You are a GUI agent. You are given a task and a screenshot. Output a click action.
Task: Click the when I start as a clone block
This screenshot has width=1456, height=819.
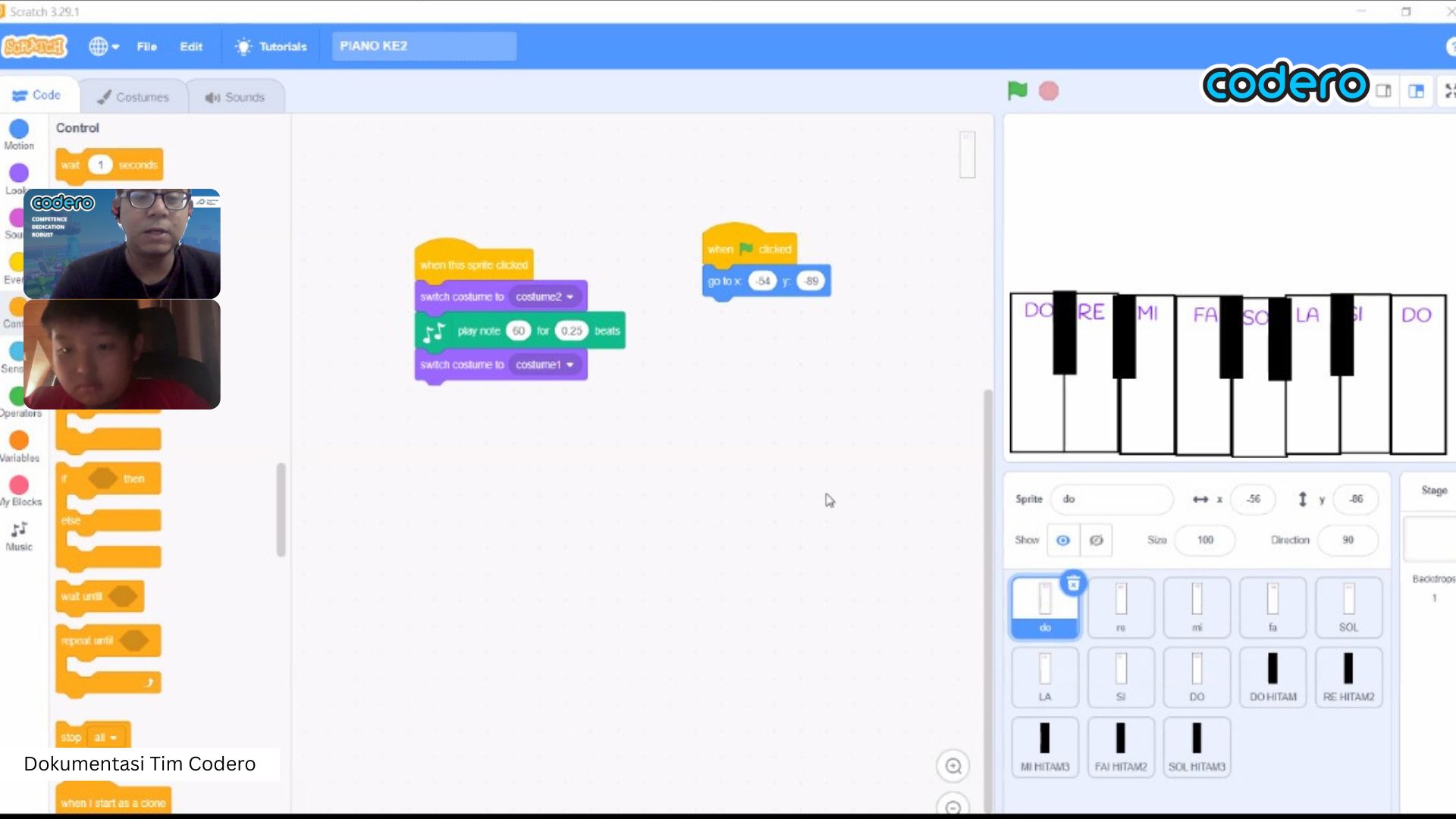[113, 802]
